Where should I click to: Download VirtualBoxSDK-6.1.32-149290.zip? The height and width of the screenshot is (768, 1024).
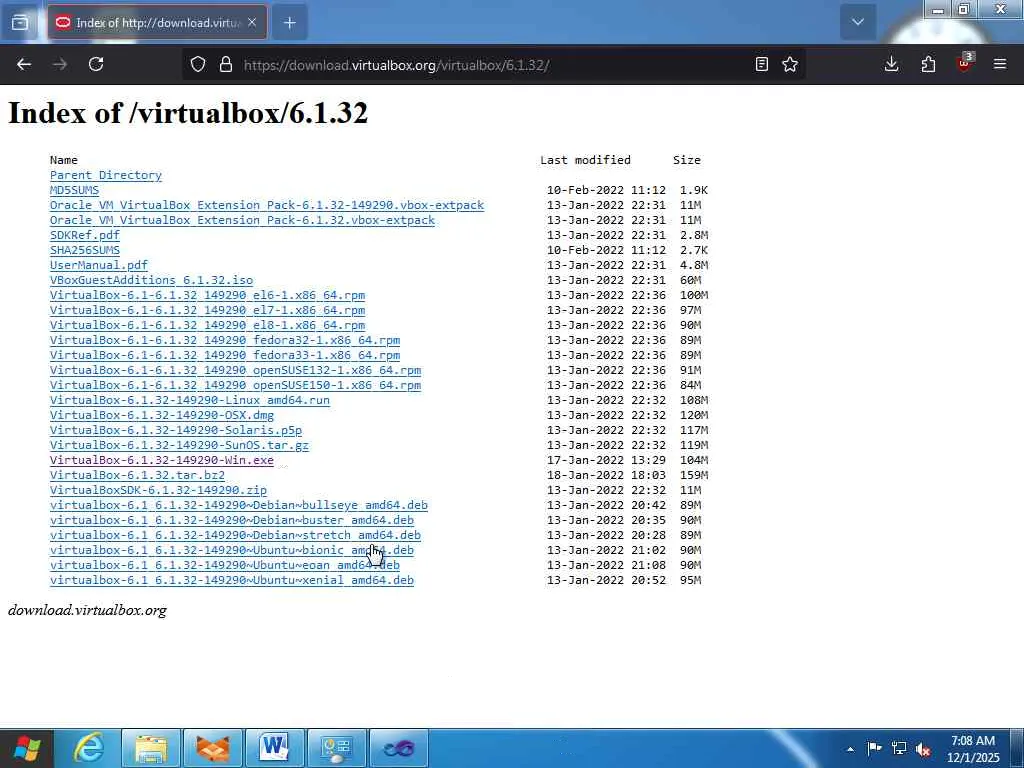click(158, 490)
